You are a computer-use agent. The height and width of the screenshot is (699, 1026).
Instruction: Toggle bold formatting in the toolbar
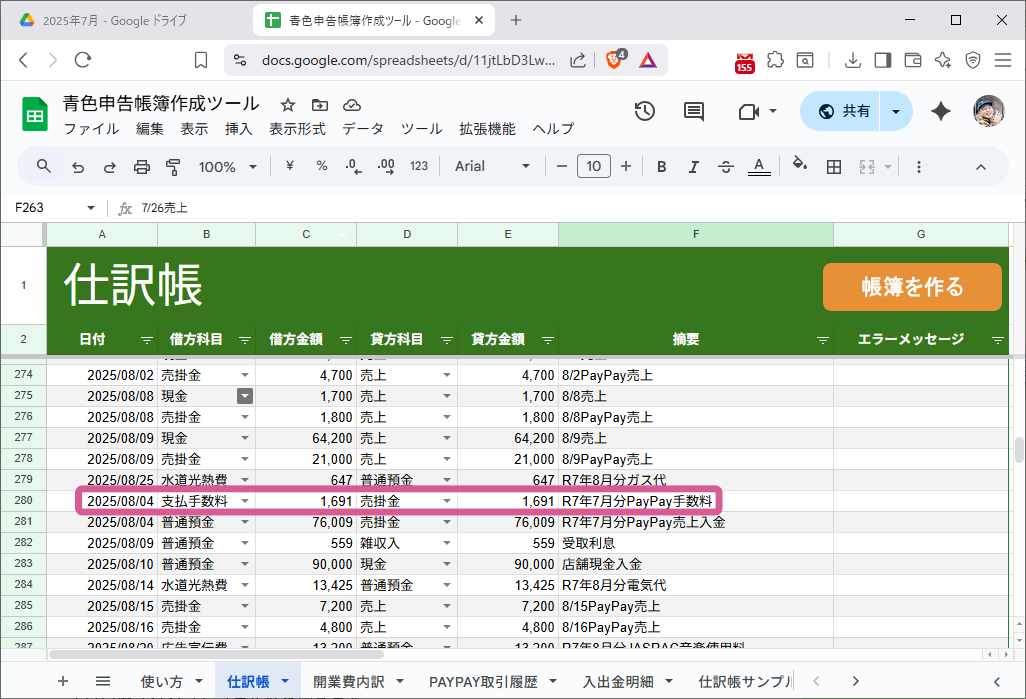pyautogui.click(x=661, y=166)
